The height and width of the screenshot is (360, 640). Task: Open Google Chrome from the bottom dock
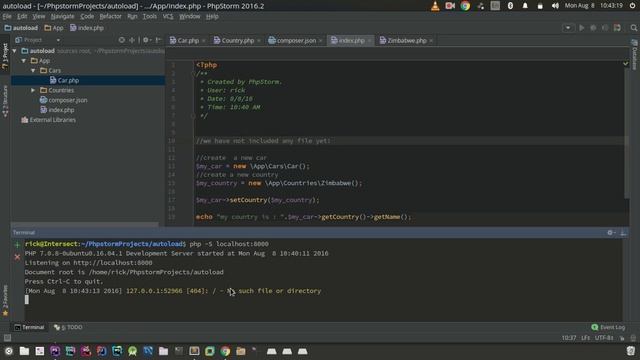point(225,351)
